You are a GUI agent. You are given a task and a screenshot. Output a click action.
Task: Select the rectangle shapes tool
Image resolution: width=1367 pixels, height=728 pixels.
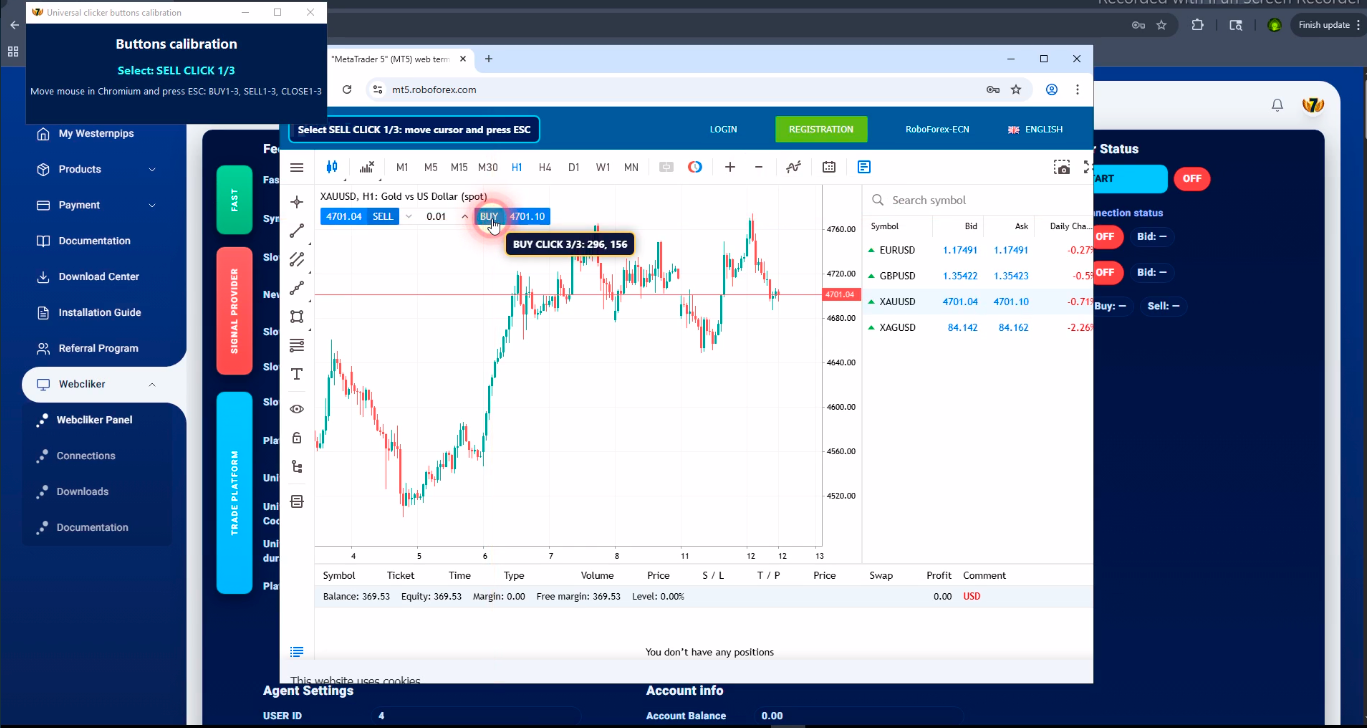click(297, 317)
